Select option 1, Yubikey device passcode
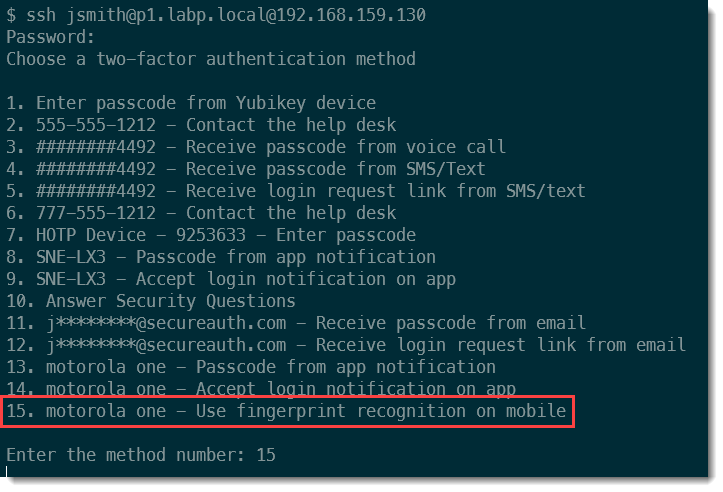This screenshot has height=492, width=723. 191,103
